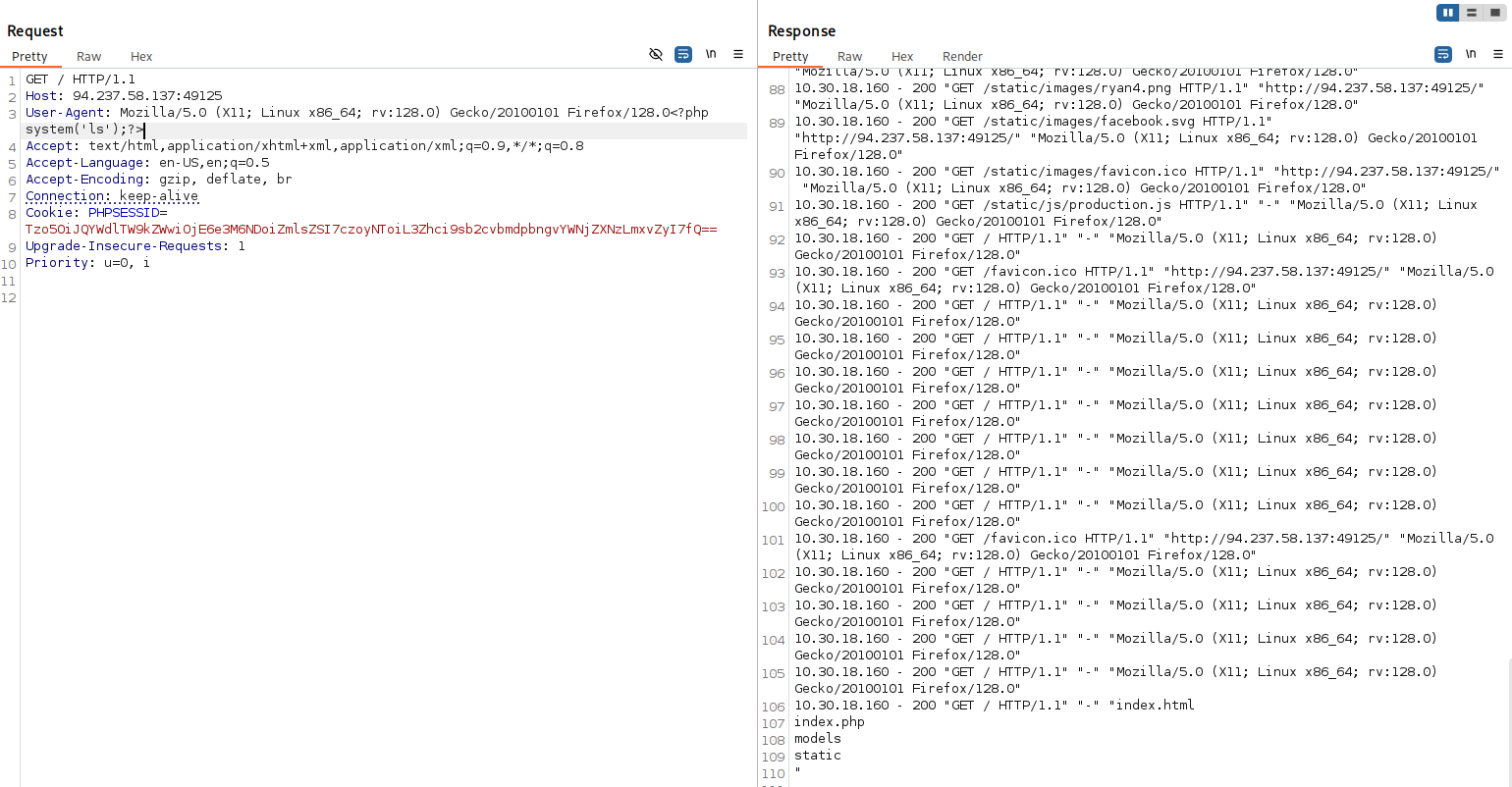Switch the Response view to Raw tab

click(849, 57)
